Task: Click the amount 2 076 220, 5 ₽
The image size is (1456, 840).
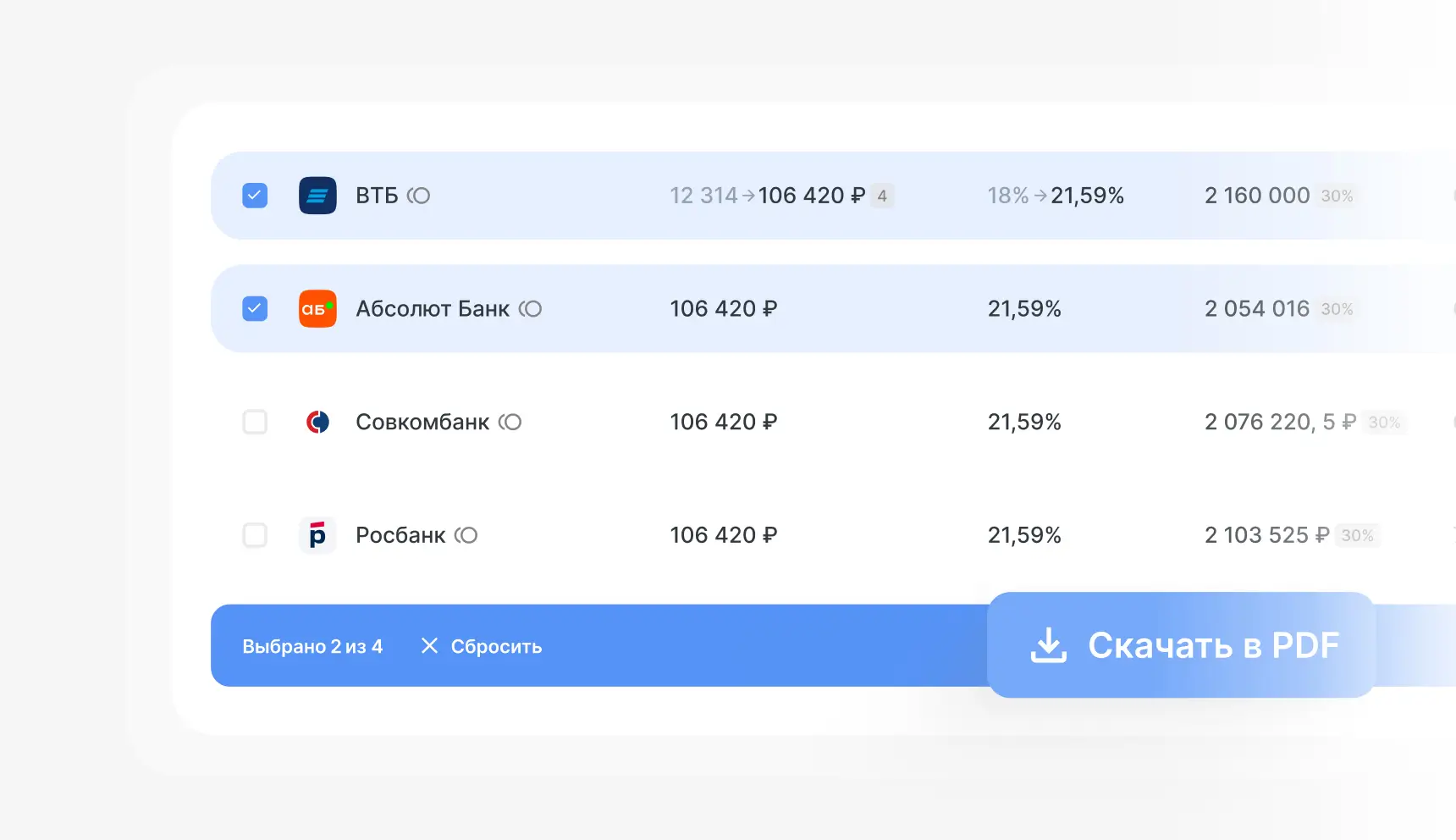Action: (x=1281, y=422)
